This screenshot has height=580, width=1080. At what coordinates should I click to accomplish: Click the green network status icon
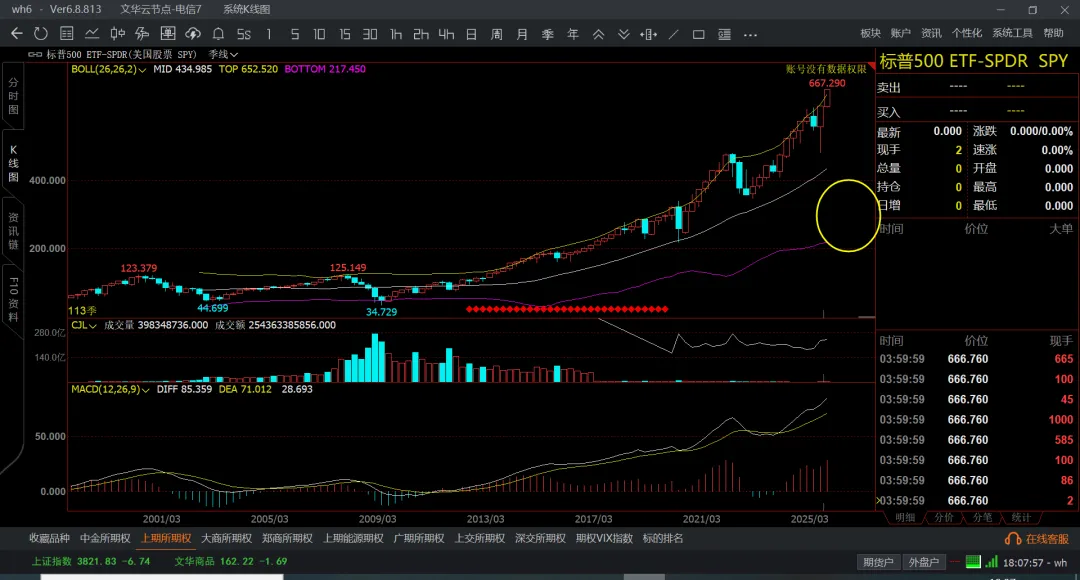pyautogui.click(x=973, y=562)
